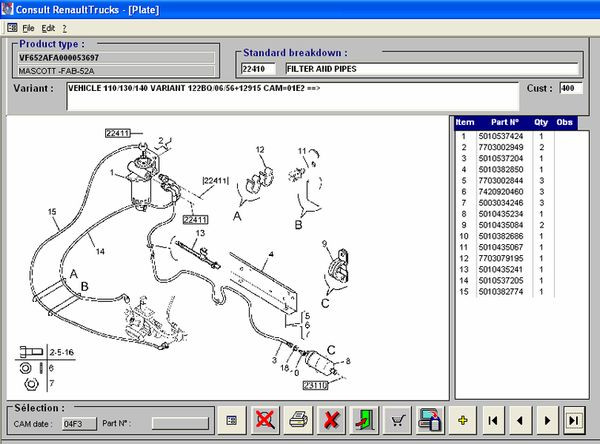Click the printer icon
Image resolution: width=600 pixels, height=444 pixels.
(x=297, y=420)
